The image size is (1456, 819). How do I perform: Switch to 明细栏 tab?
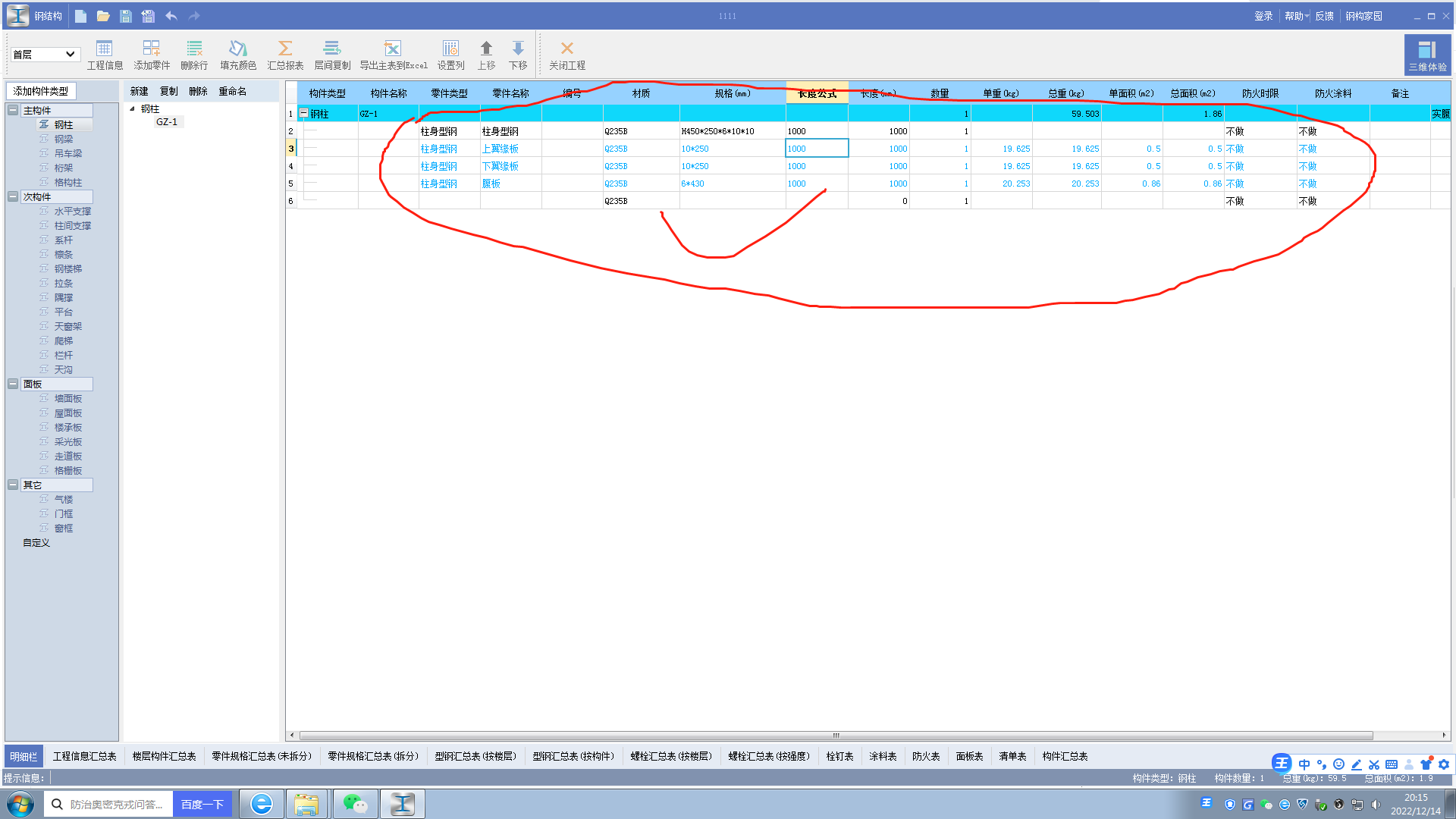(x=24, y=756)
